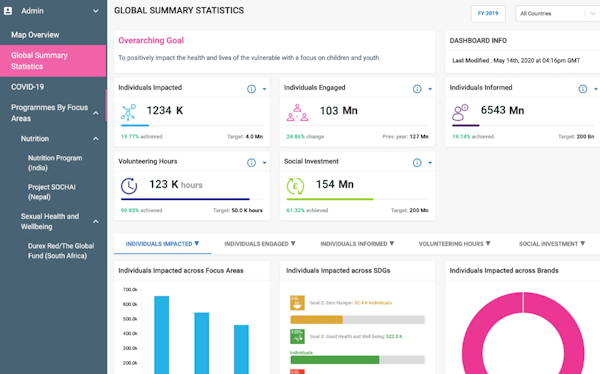Screen dimensions: 600x374
Task: Open info icon on Individuals Engaged card
Action: click(417, 89)
